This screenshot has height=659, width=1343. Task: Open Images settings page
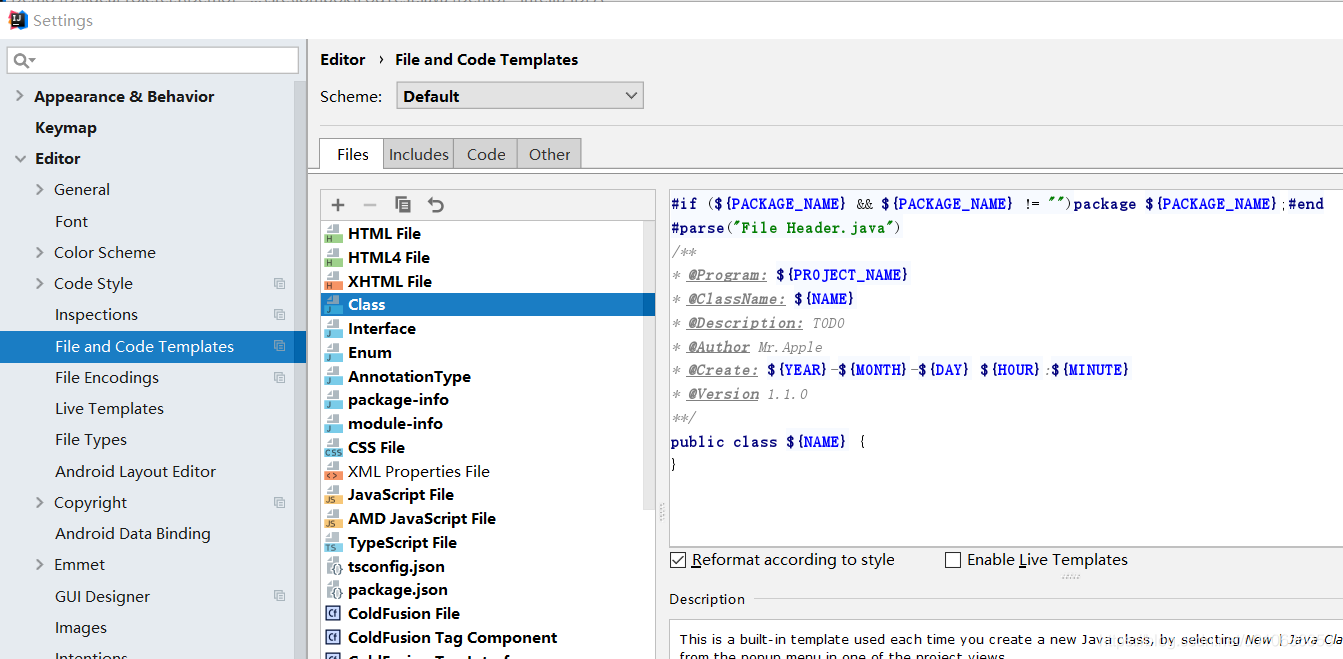pyautogui.click(x=81, y=628)
